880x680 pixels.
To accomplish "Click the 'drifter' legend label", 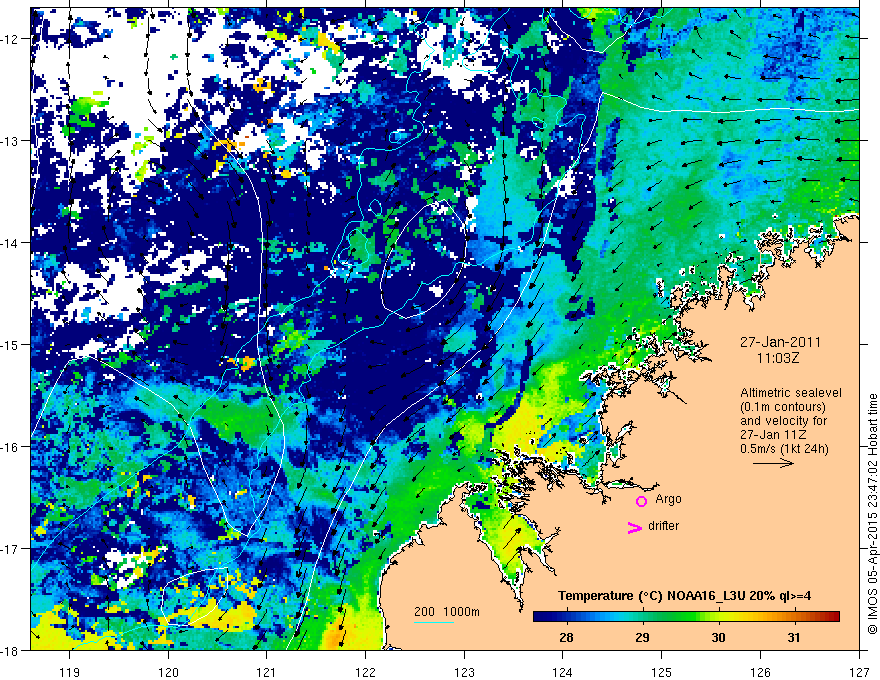I will pyautogui.click(x=663, y=526).
